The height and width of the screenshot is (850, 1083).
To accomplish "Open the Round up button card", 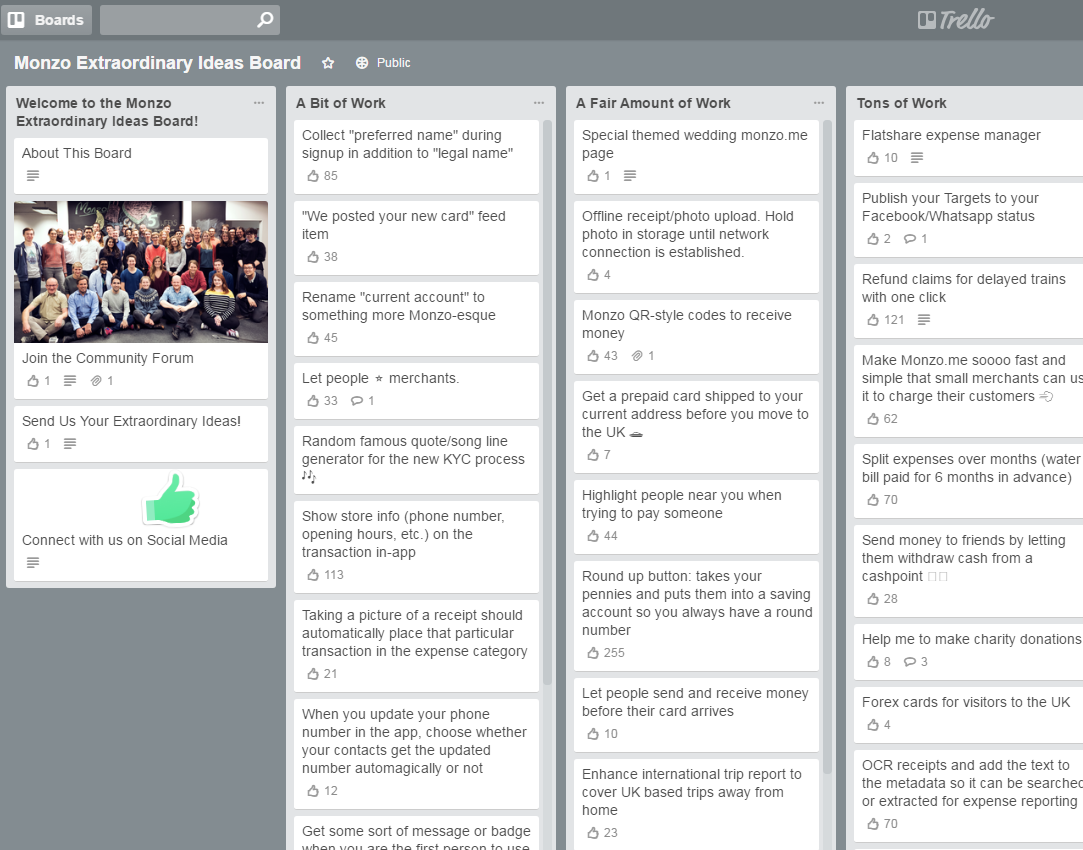I will click(696, 615).
